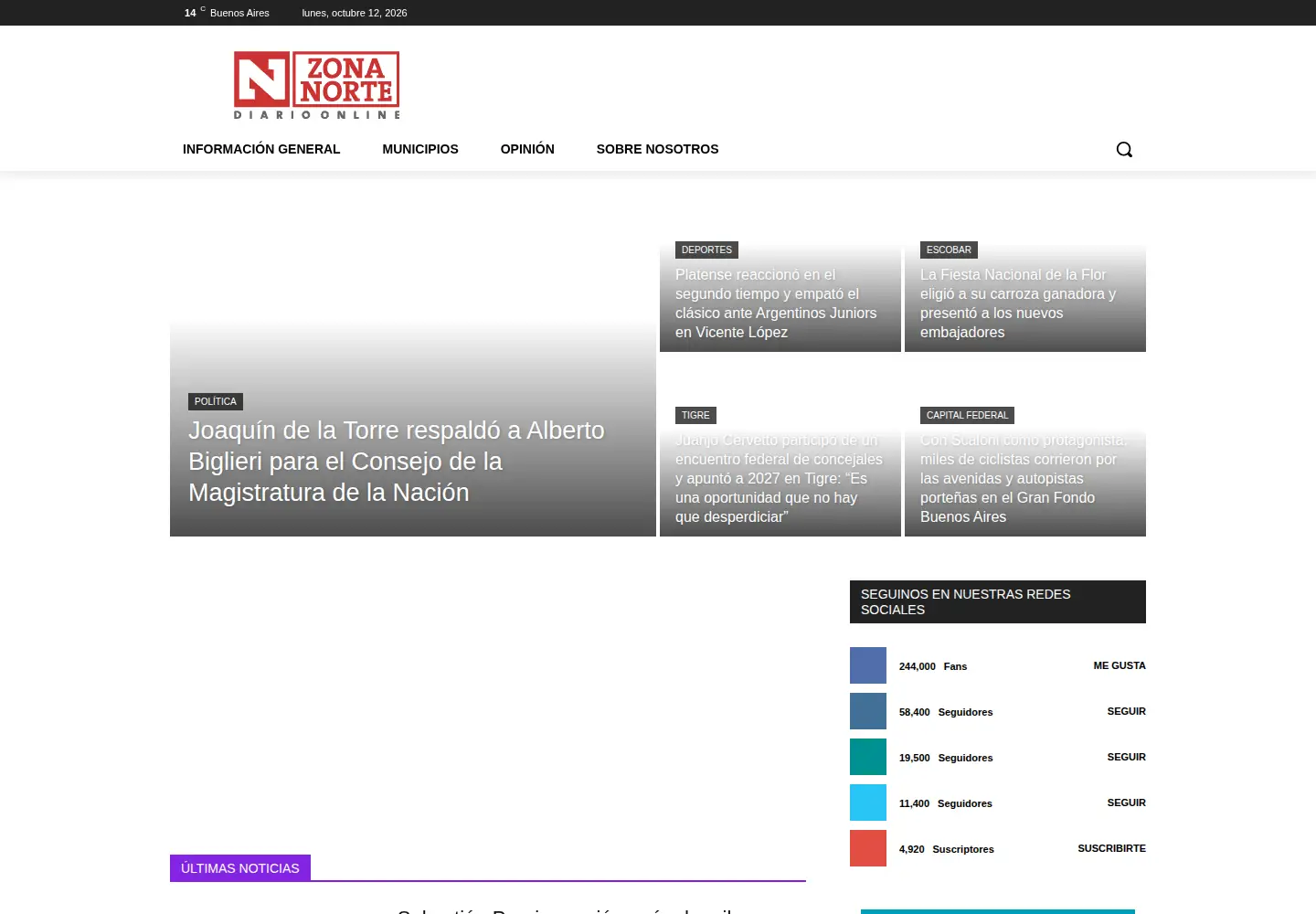
Task: Open the Fiesta Nacional de la Flor article
Action: click(1018, 303)
